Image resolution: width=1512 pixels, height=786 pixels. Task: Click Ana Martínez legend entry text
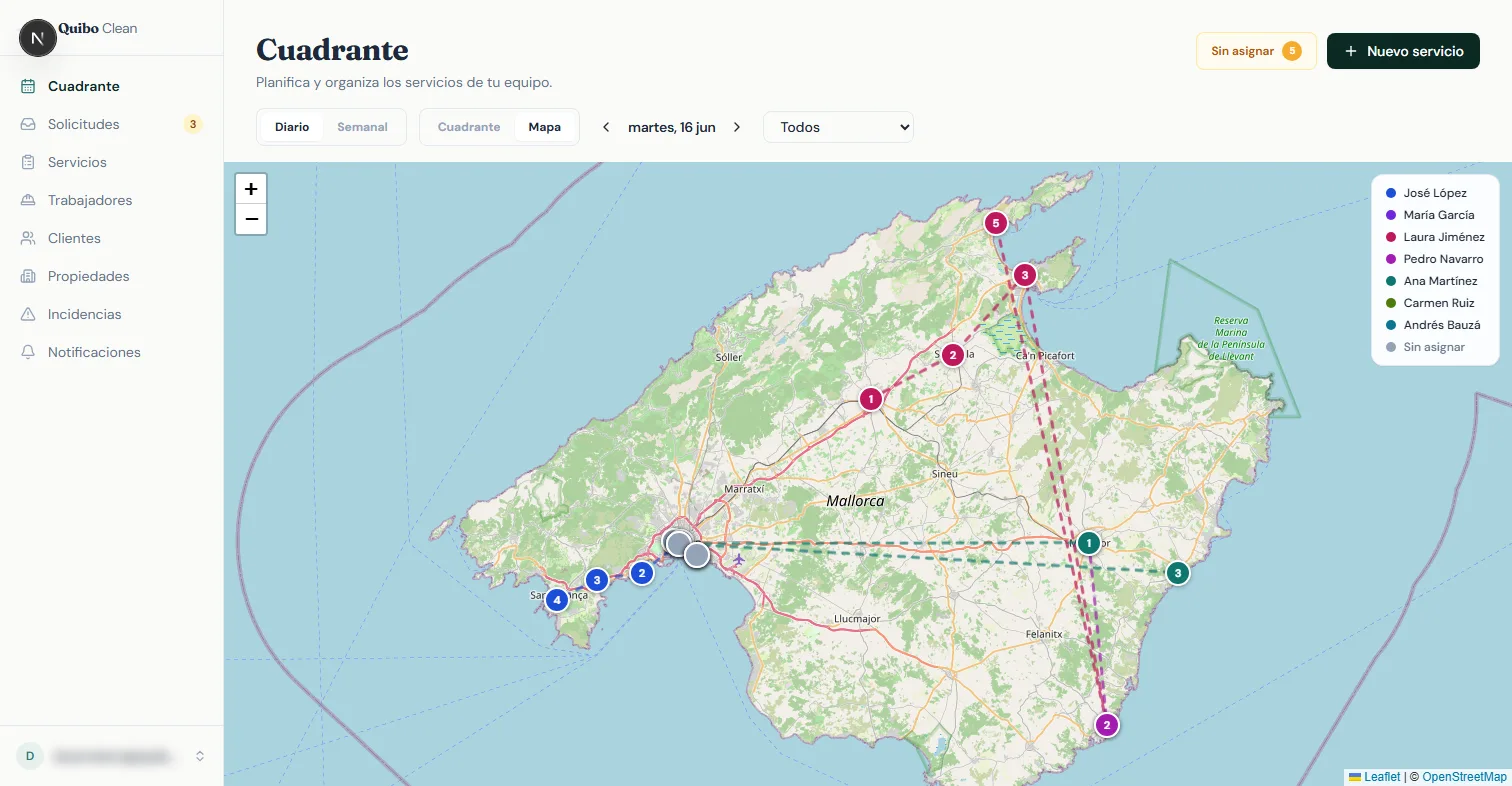(x=1440, y=281)
